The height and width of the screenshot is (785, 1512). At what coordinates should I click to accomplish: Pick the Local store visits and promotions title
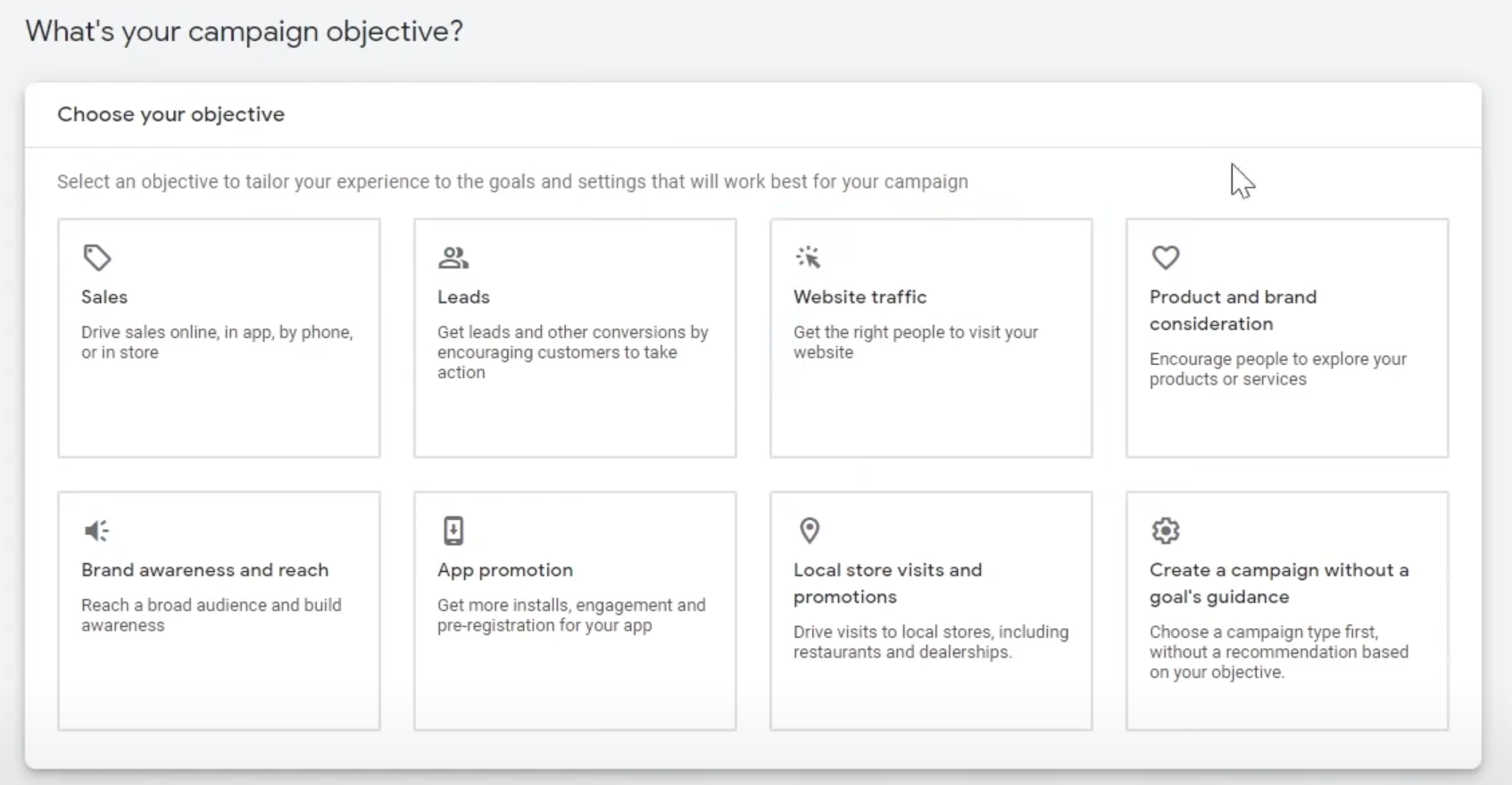[888, 583]
